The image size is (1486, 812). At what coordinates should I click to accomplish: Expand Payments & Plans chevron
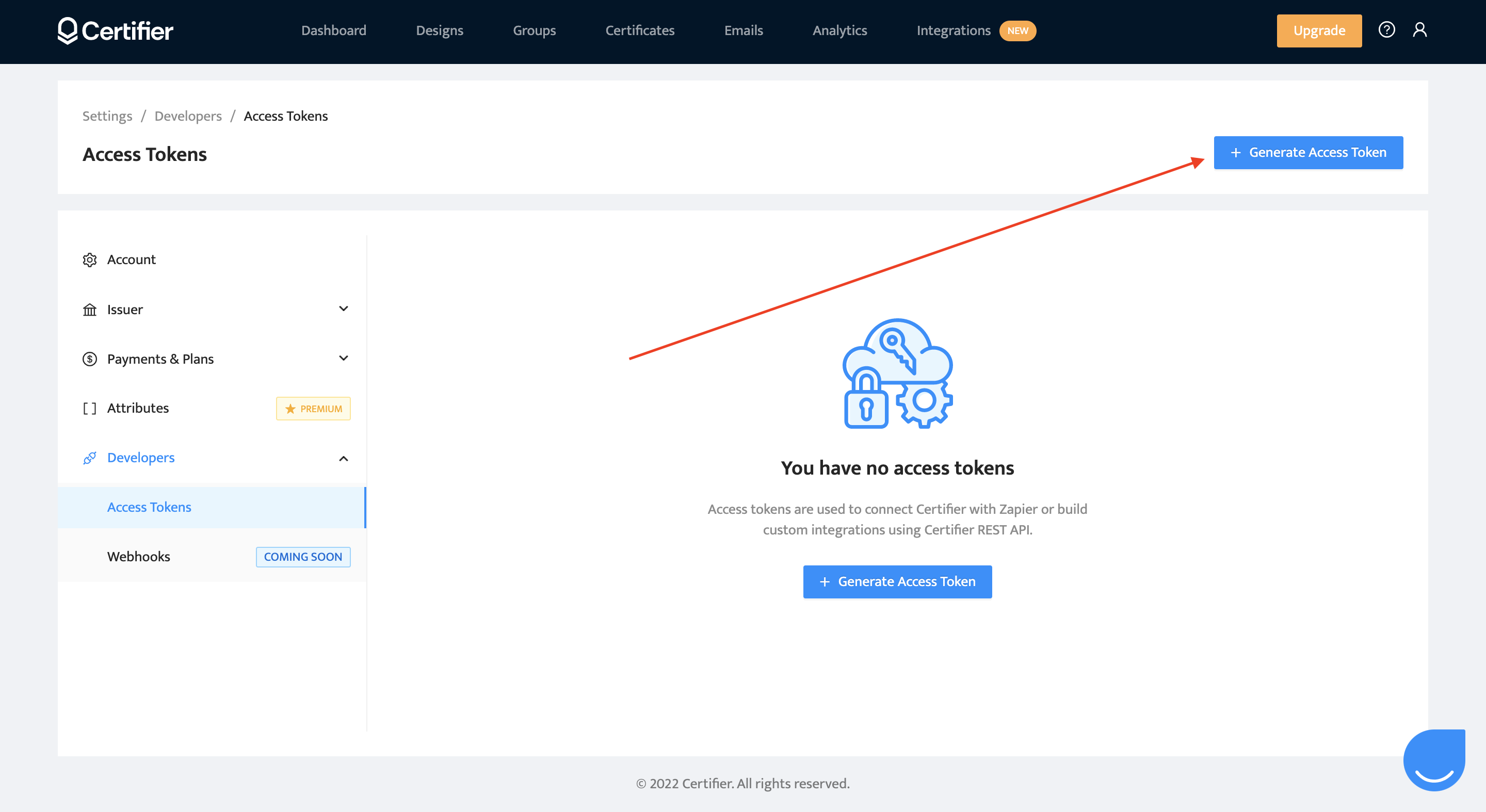[x=343, y=358]
